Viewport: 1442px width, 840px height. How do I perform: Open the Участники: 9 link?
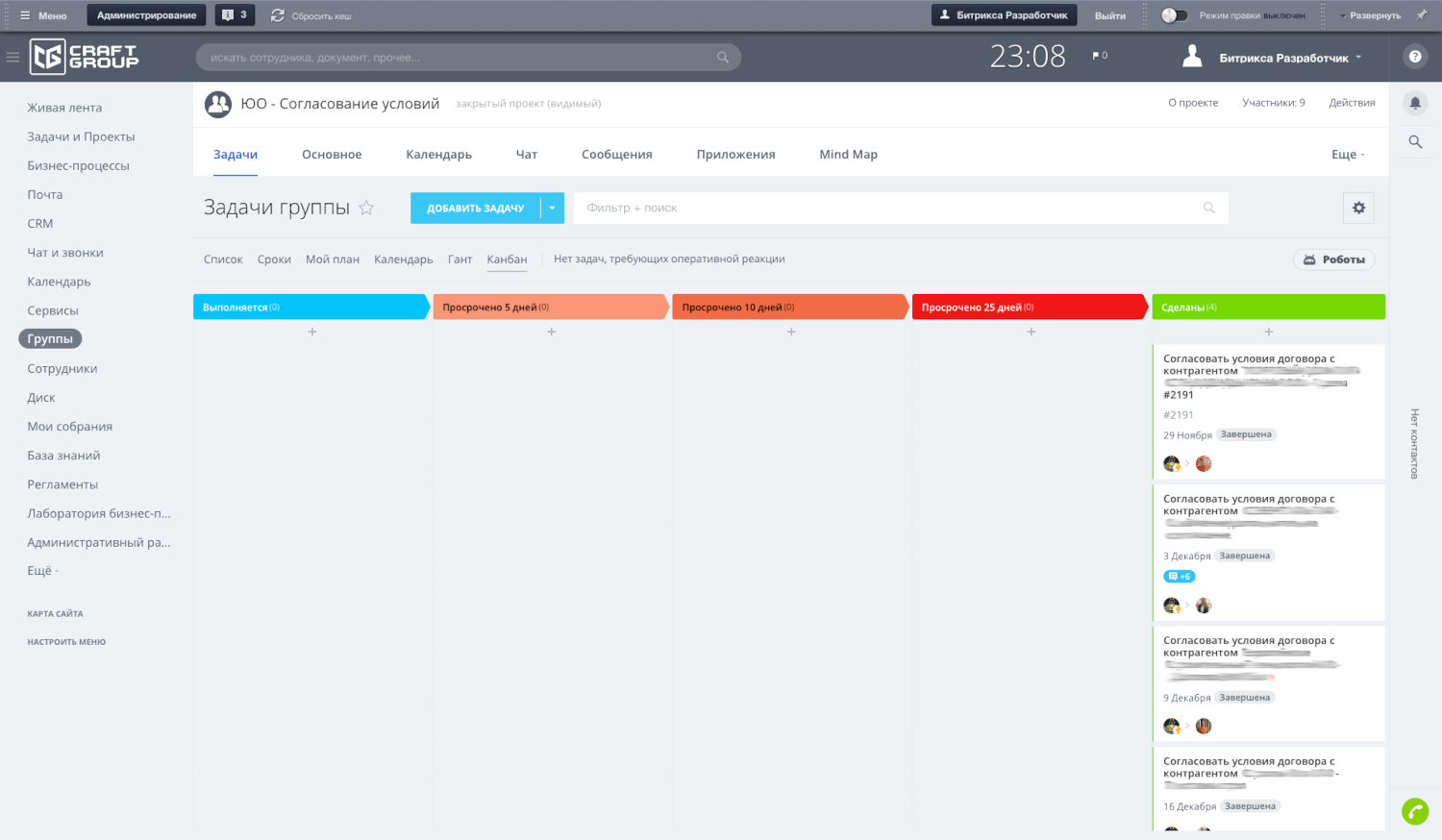click(x=1273, y=103)
